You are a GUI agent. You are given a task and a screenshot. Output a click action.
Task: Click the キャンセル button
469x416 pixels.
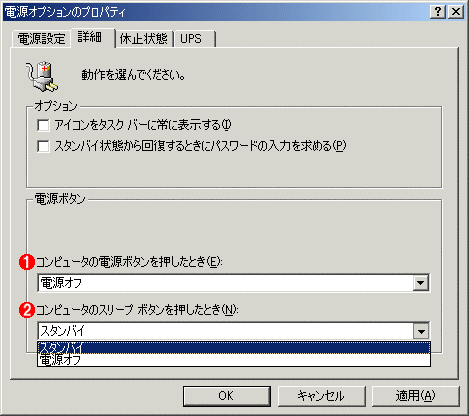[x=321, y=396]
